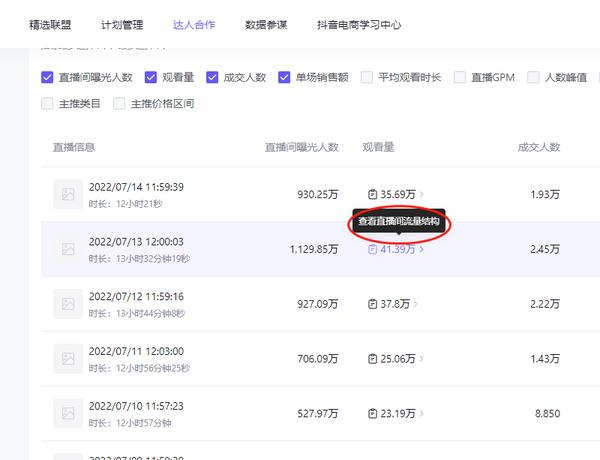Expand chevron next to 25.06万
This screenshot has height=460, width=600.
point(421,359)
